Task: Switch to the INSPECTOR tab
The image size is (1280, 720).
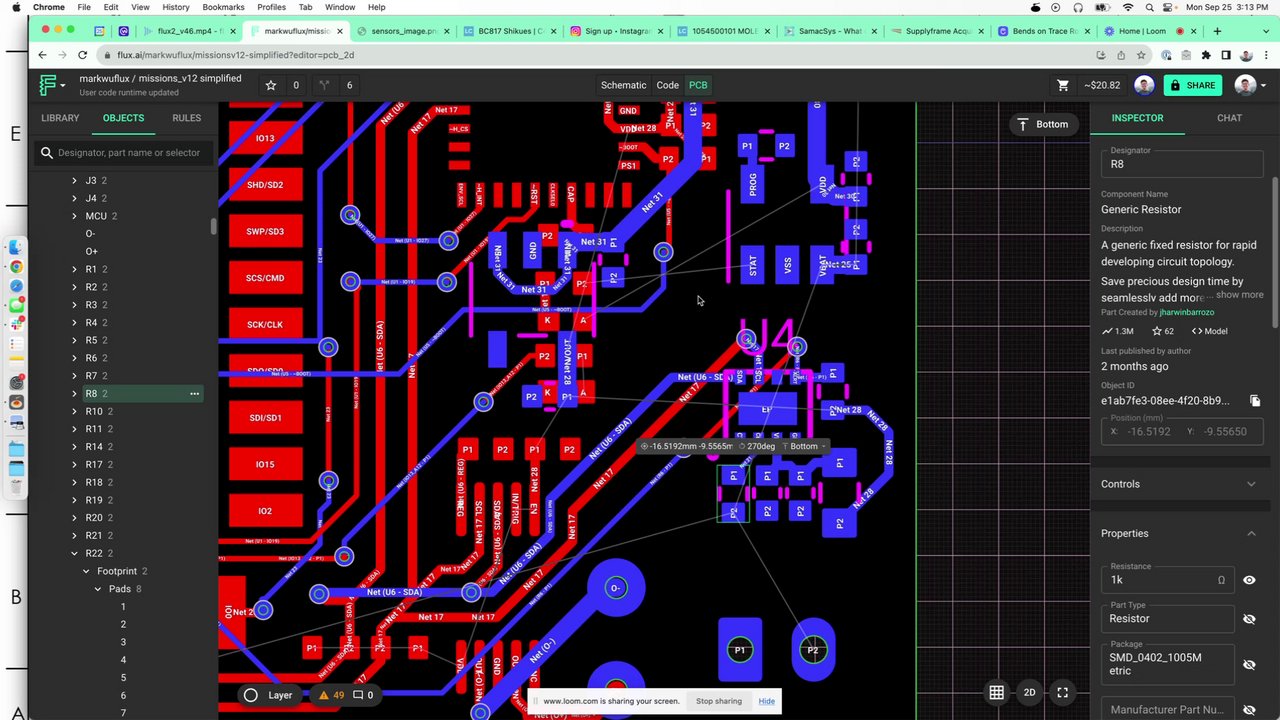Action: 1137,118
